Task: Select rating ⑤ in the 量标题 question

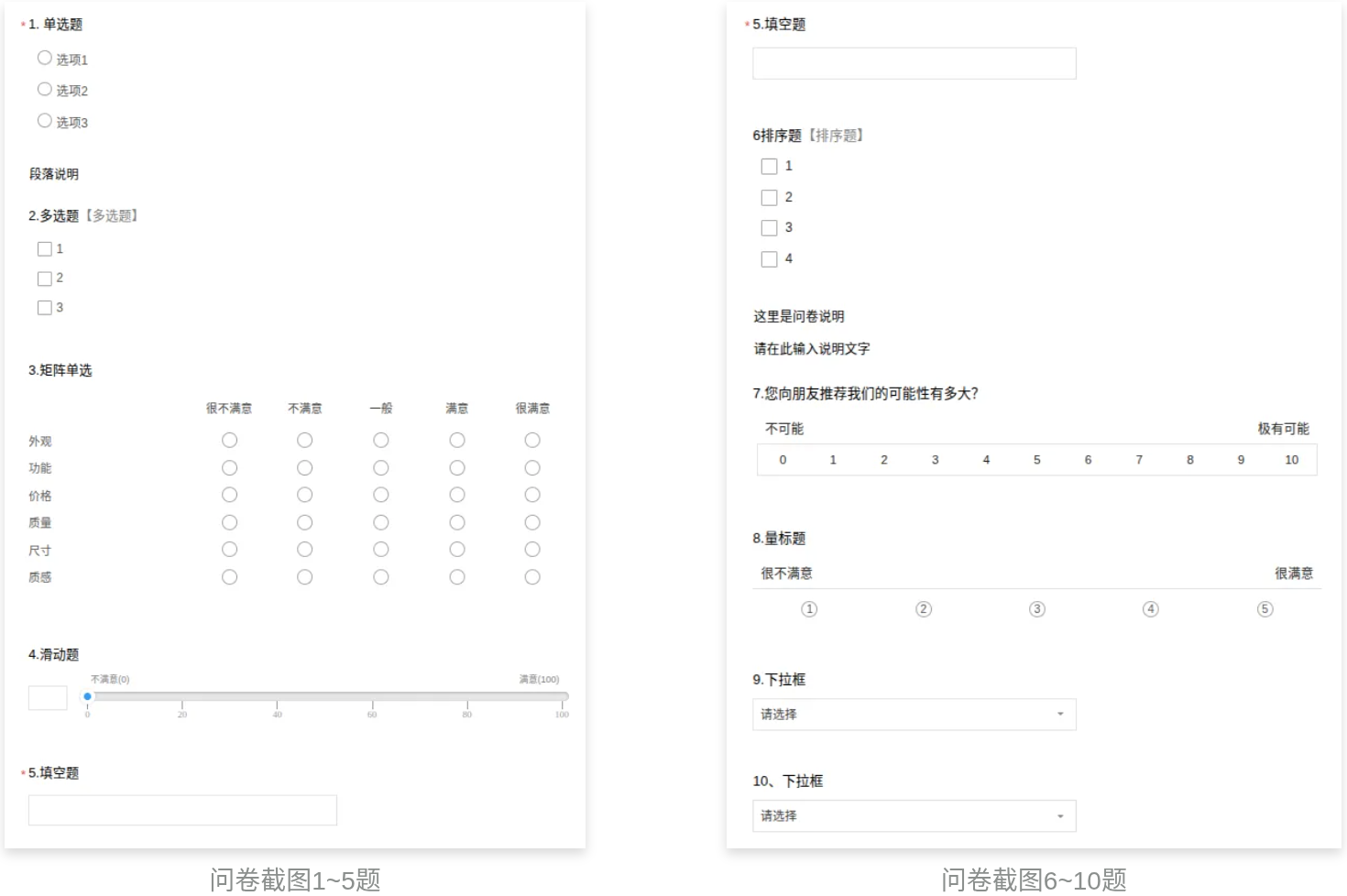Action: tap(1265, 608)
